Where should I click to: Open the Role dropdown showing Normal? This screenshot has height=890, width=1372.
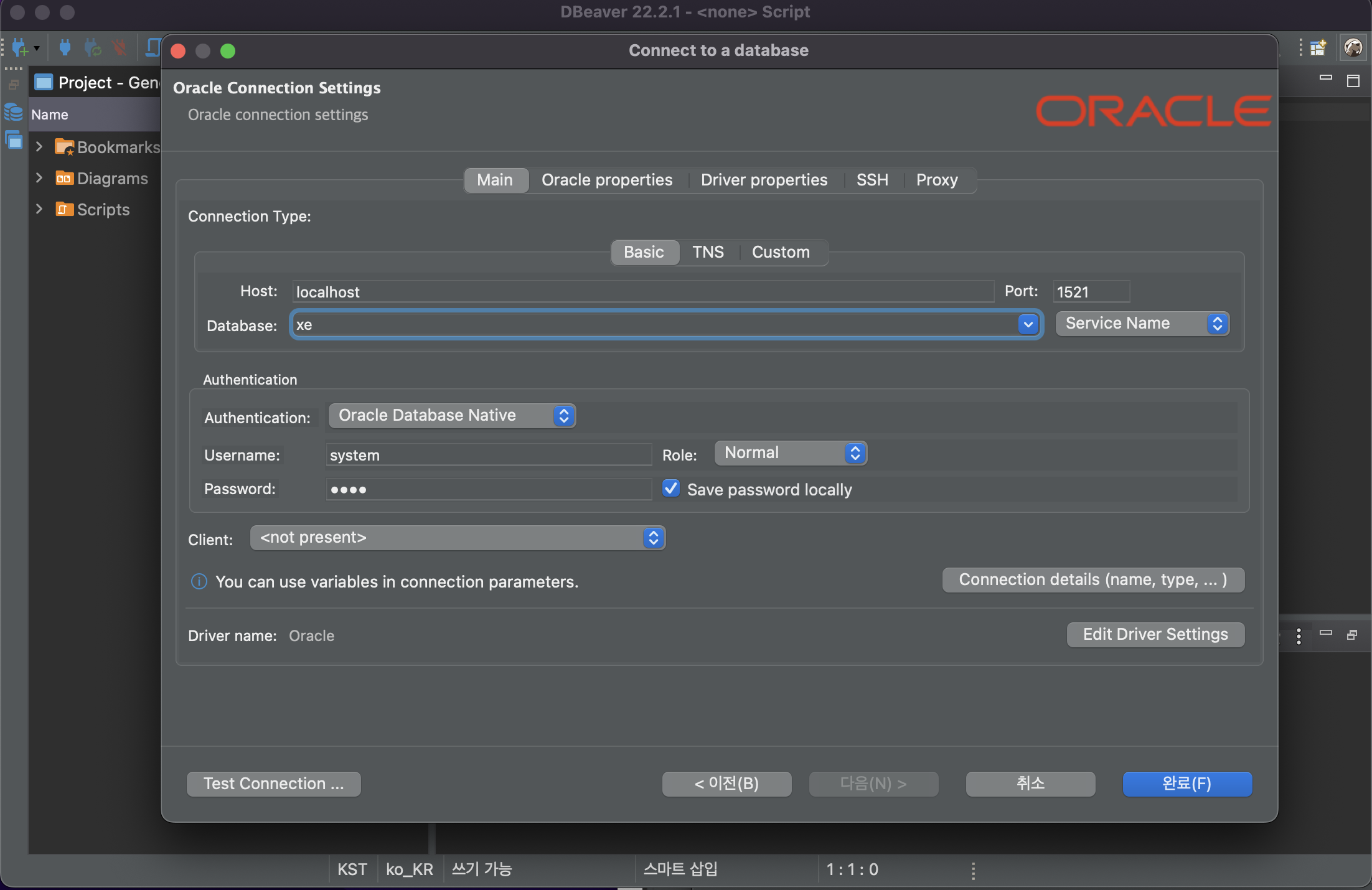pyautogui.click(x=791, y=452)
